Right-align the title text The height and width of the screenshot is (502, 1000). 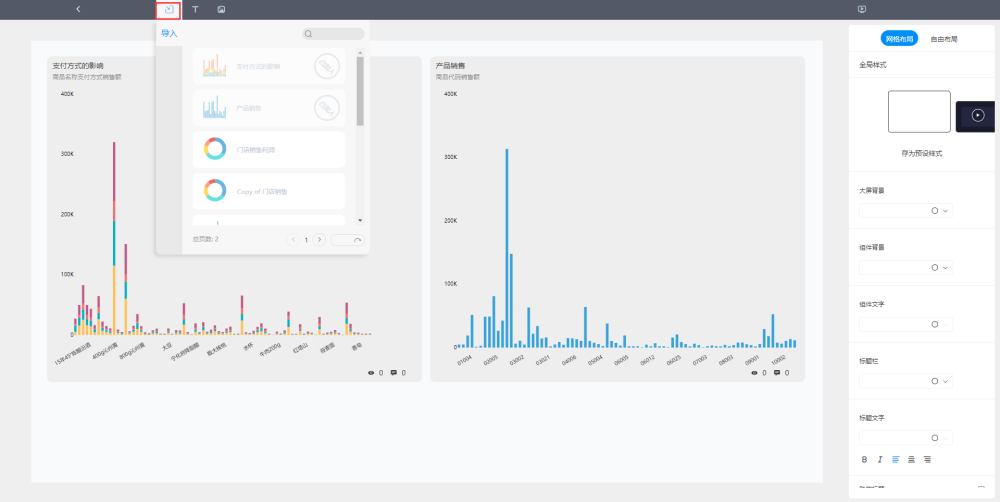click(x=927, y=459)
